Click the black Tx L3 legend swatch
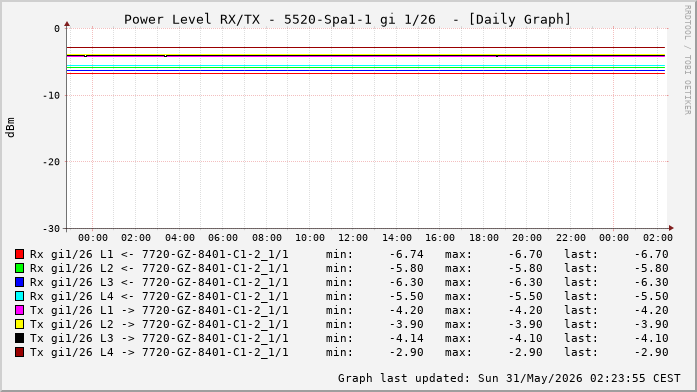This screenshot has height=392, width=697. [x=19, y=338]
